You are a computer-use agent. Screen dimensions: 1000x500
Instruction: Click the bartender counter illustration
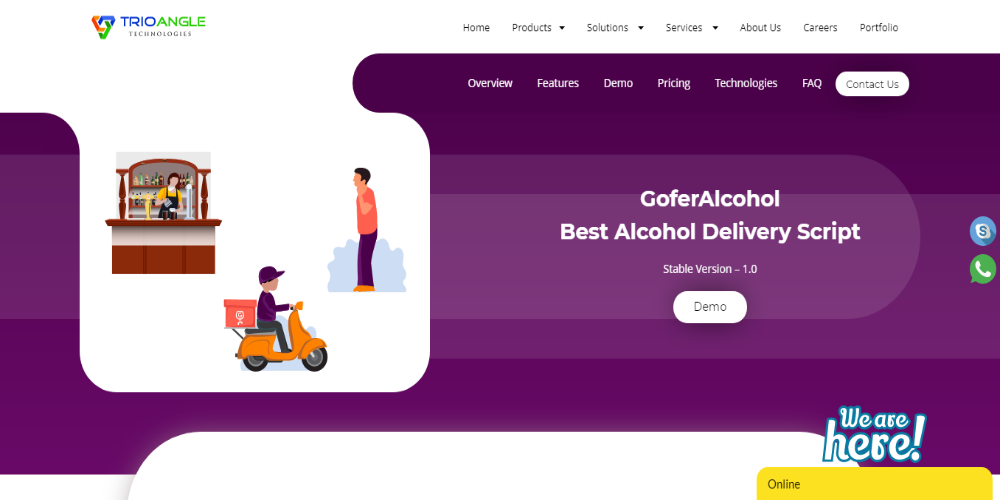(x=163, y=213)
